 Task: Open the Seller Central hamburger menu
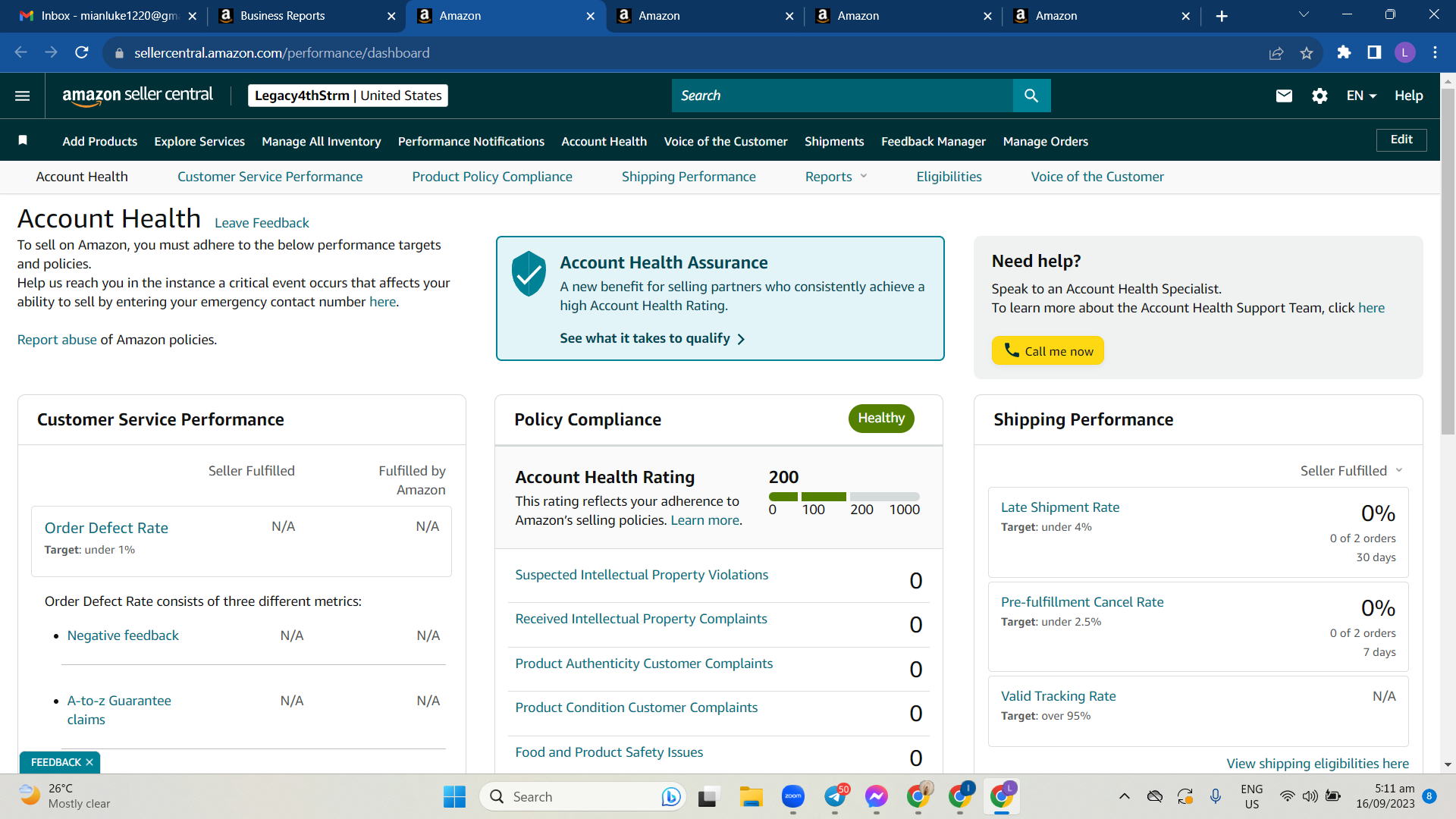click(23, 96)
